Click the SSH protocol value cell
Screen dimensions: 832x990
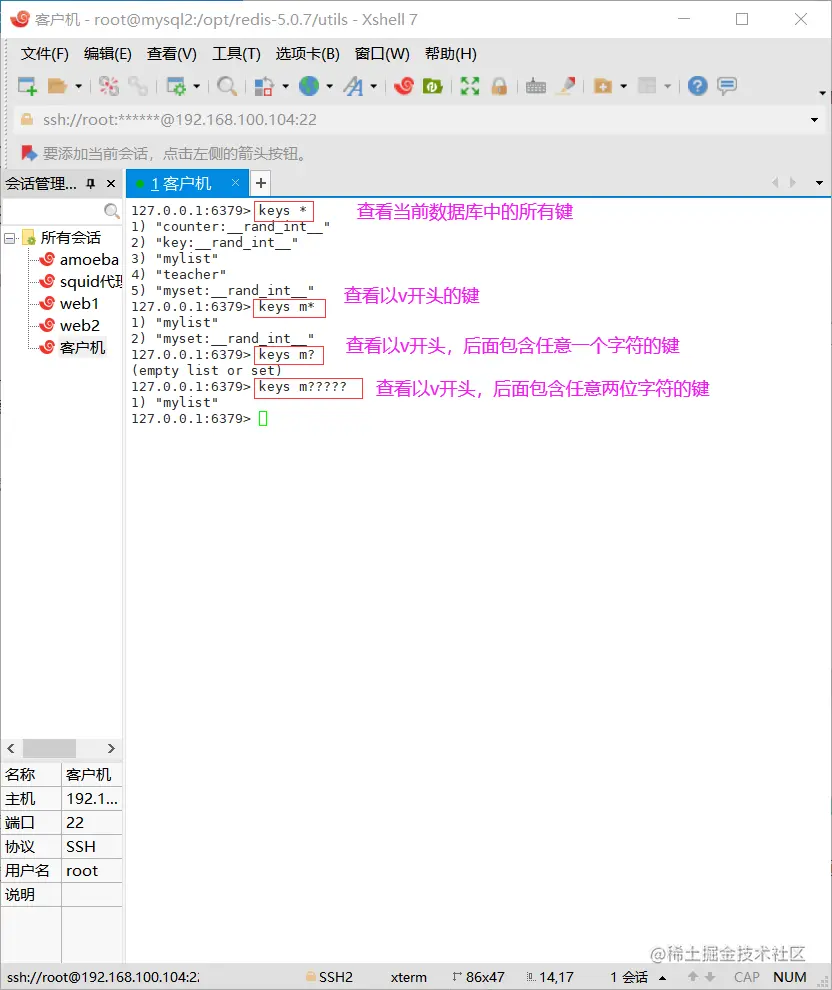tap(92, 847)
